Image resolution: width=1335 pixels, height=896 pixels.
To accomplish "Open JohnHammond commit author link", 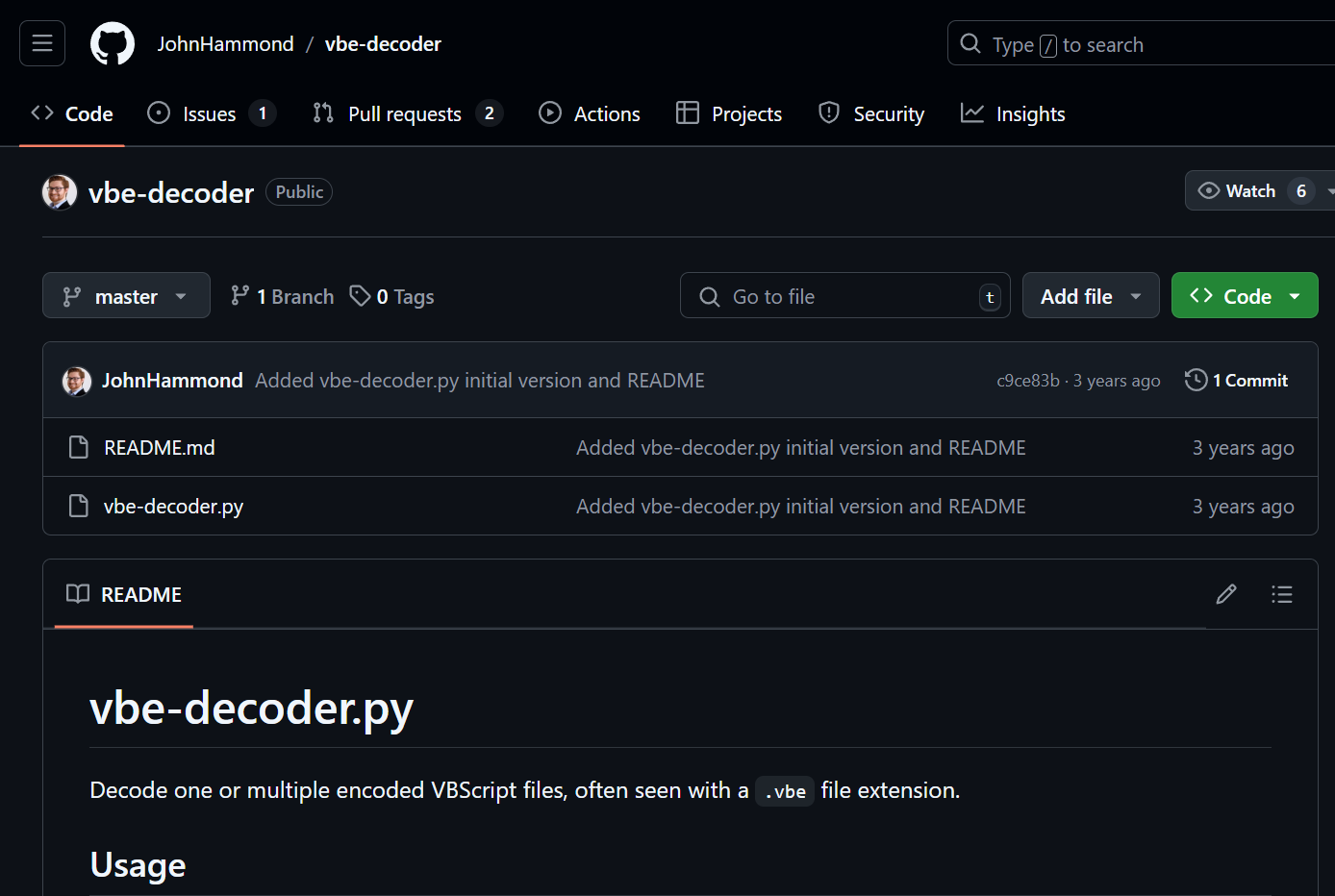I will 172,381.
